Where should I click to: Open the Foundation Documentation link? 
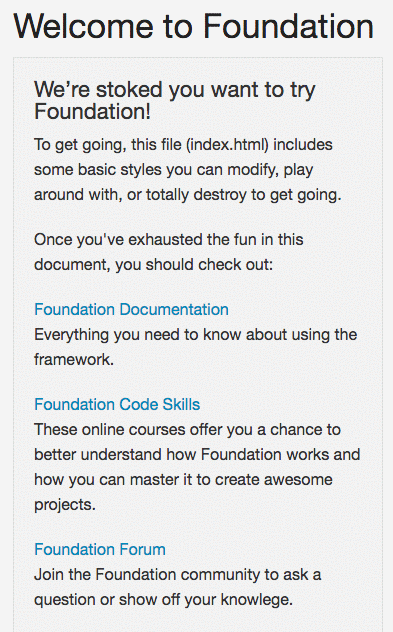131,310
